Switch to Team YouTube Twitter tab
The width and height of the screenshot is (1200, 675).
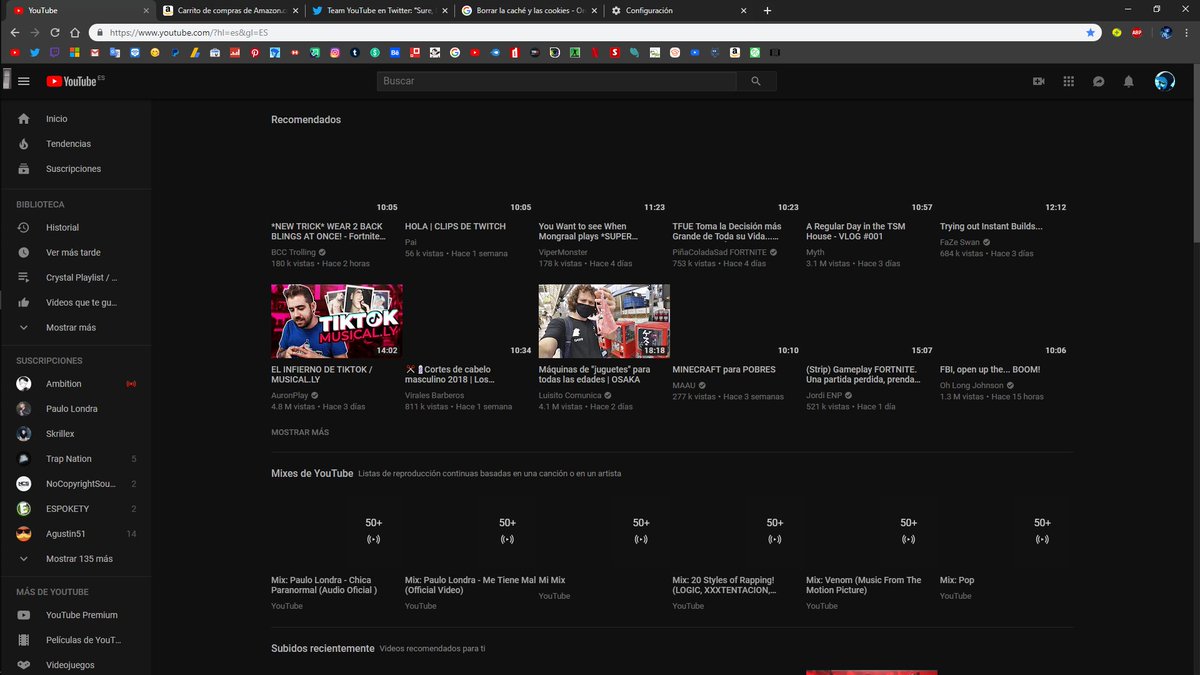(x=380, y=10)
